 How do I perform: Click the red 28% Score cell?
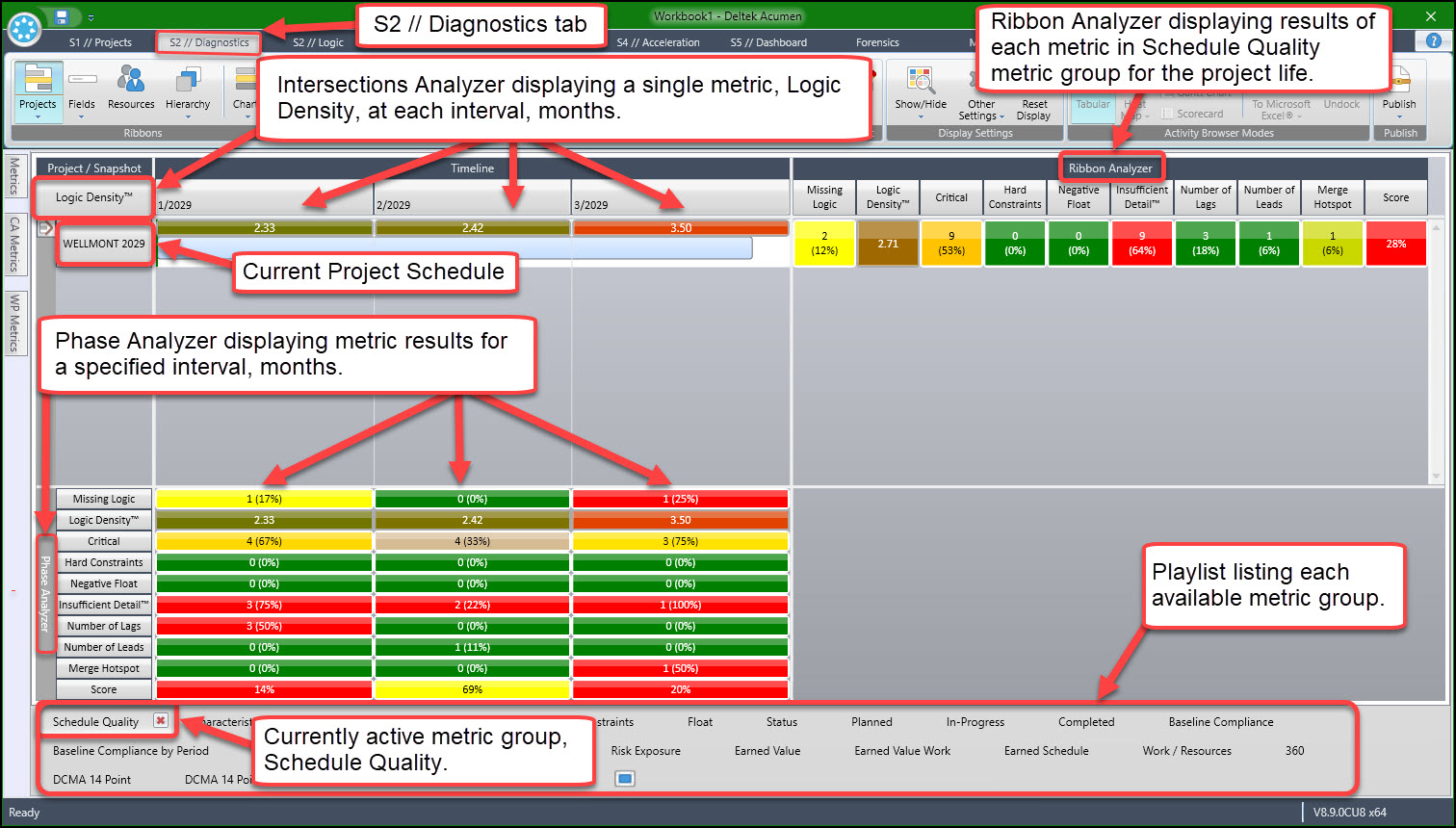(x=1395, y=244)
